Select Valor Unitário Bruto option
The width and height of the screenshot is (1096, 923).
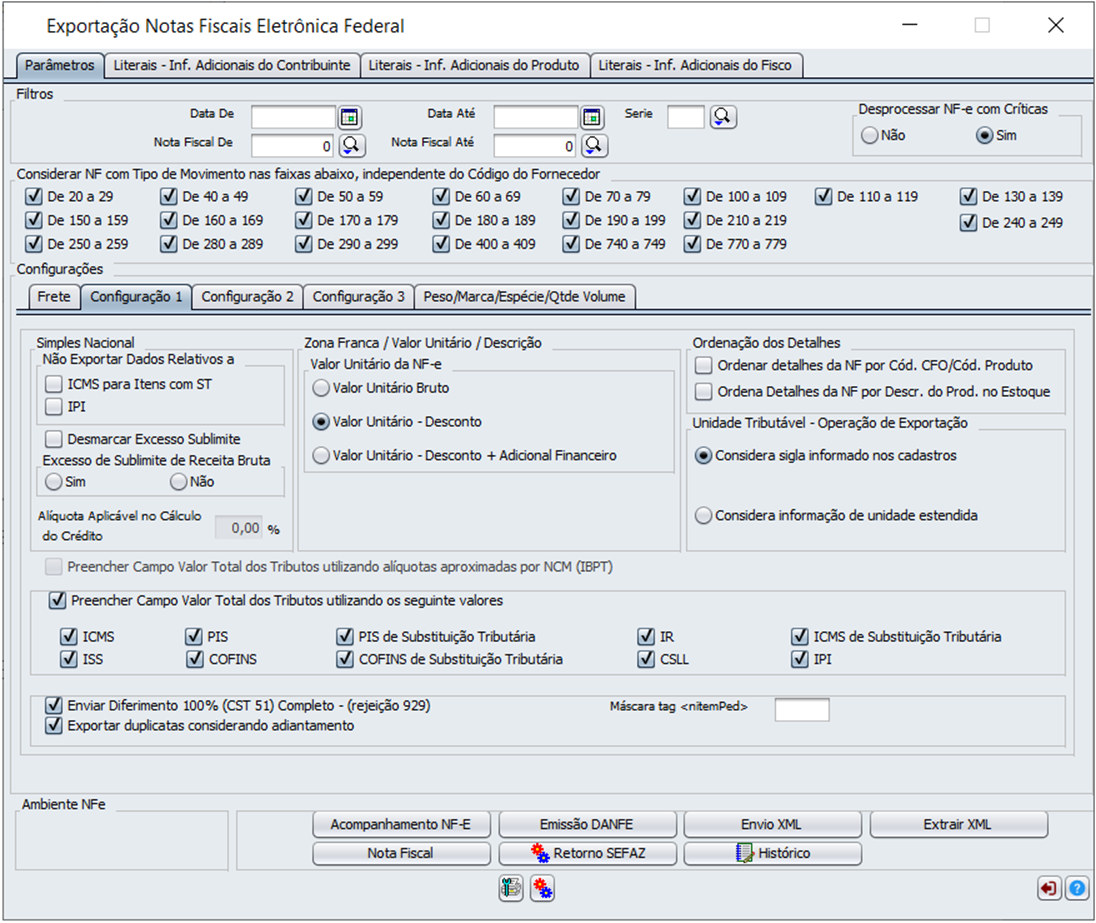(321, 388)
